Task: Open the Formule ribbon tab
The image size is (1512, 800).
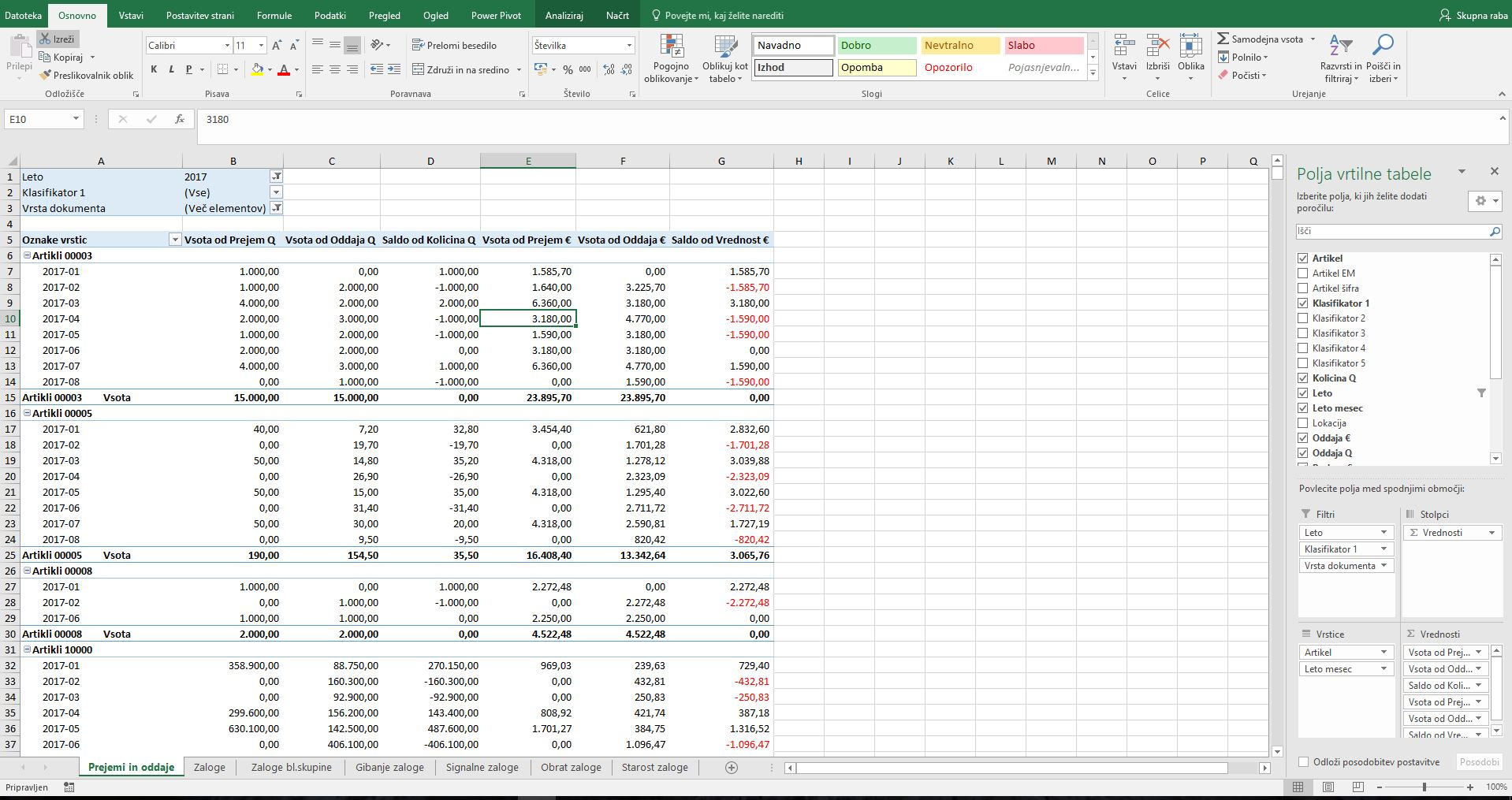Action: tap(274, 15)
